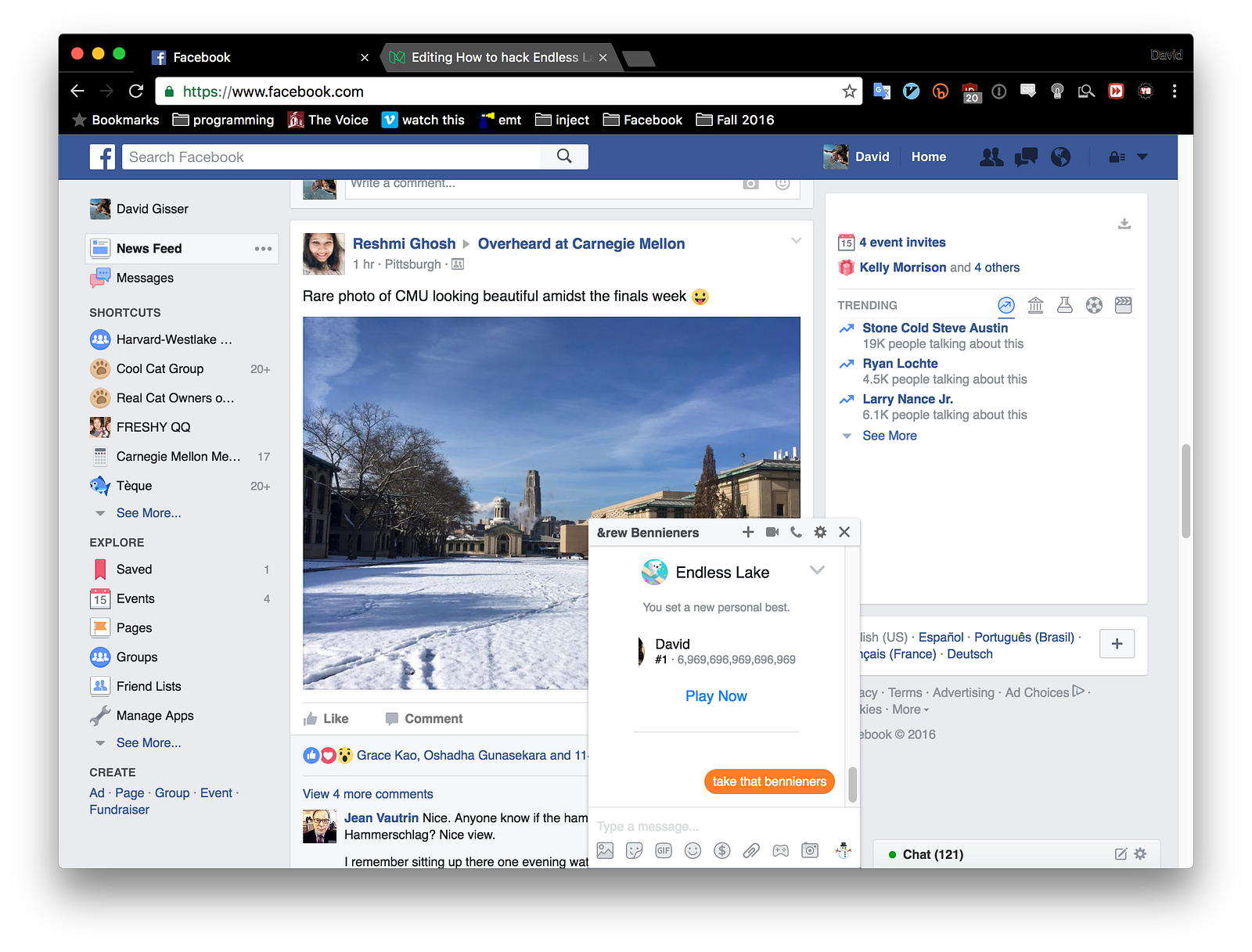
Task: Click the Search Facebook field
Action: click(332, 157)
